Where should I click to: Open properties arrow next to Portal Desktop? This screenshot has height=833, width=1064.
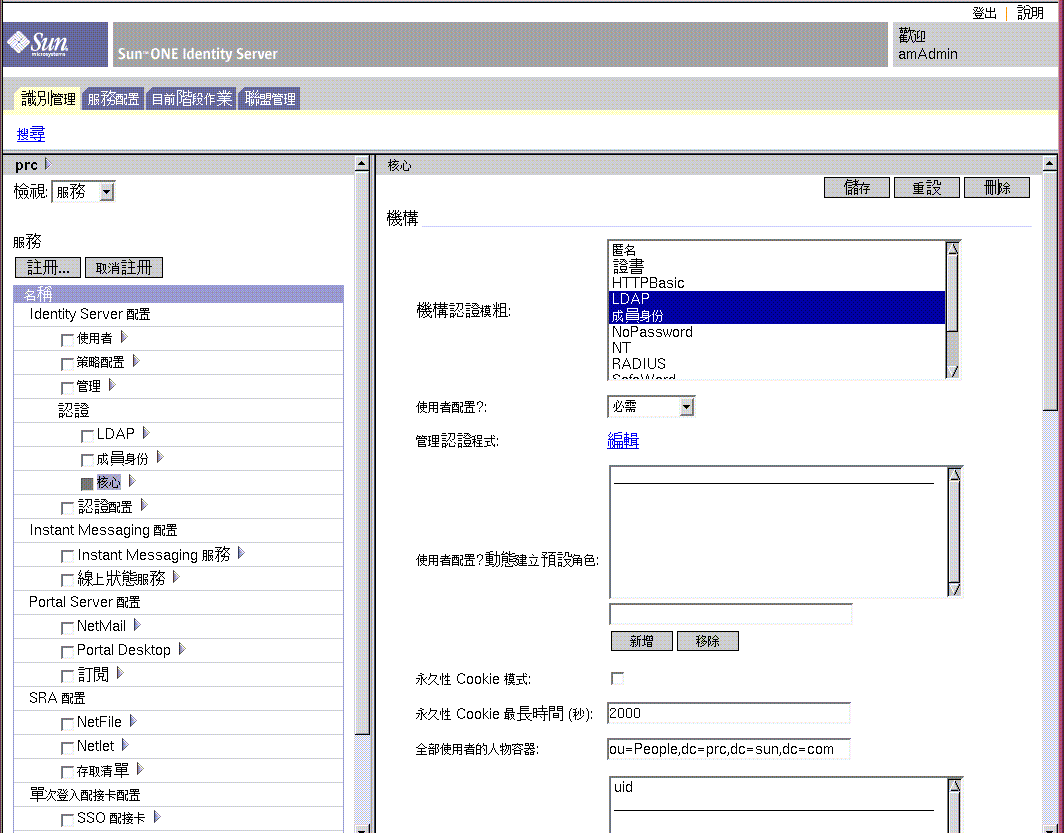click(182, 649)
